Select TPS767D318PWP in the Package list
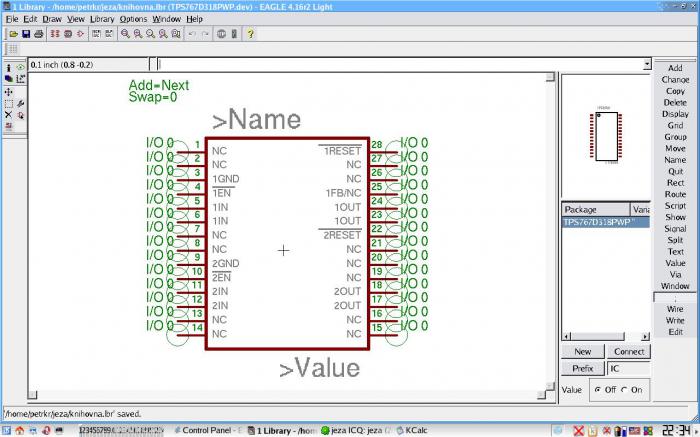 pyautogui.click(x=605, y=222)
